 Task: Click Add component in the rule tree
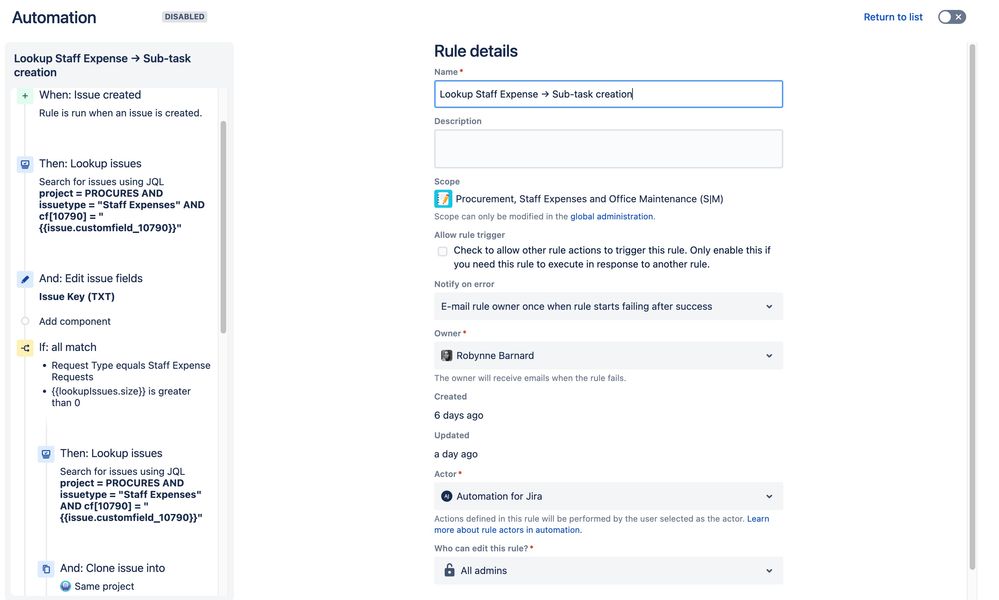click(75, 322)
